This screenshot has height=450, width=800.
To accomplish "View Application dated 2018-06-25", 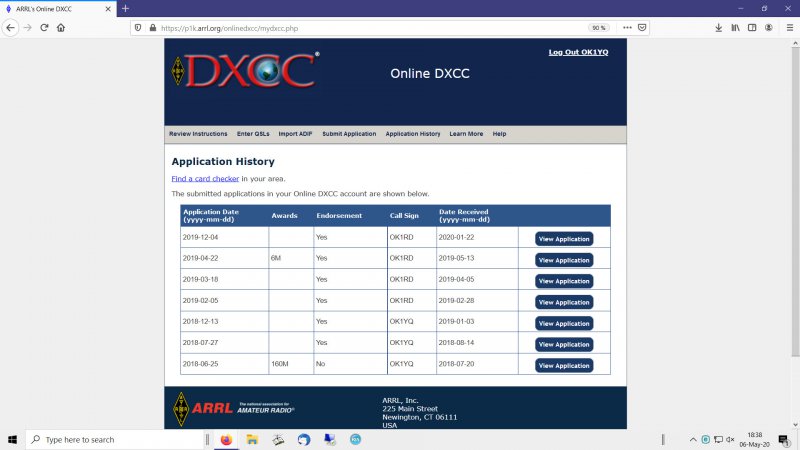I will [564, 365].
